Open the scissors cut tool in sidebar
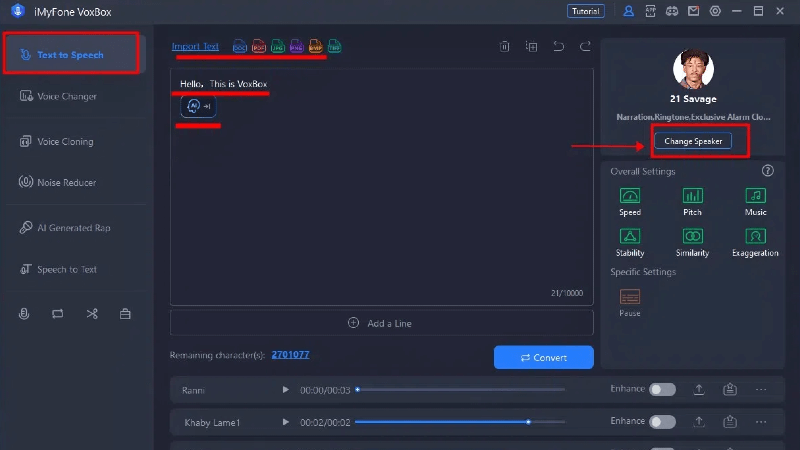The width and height of the screenshot is (800, 450). 92,314
